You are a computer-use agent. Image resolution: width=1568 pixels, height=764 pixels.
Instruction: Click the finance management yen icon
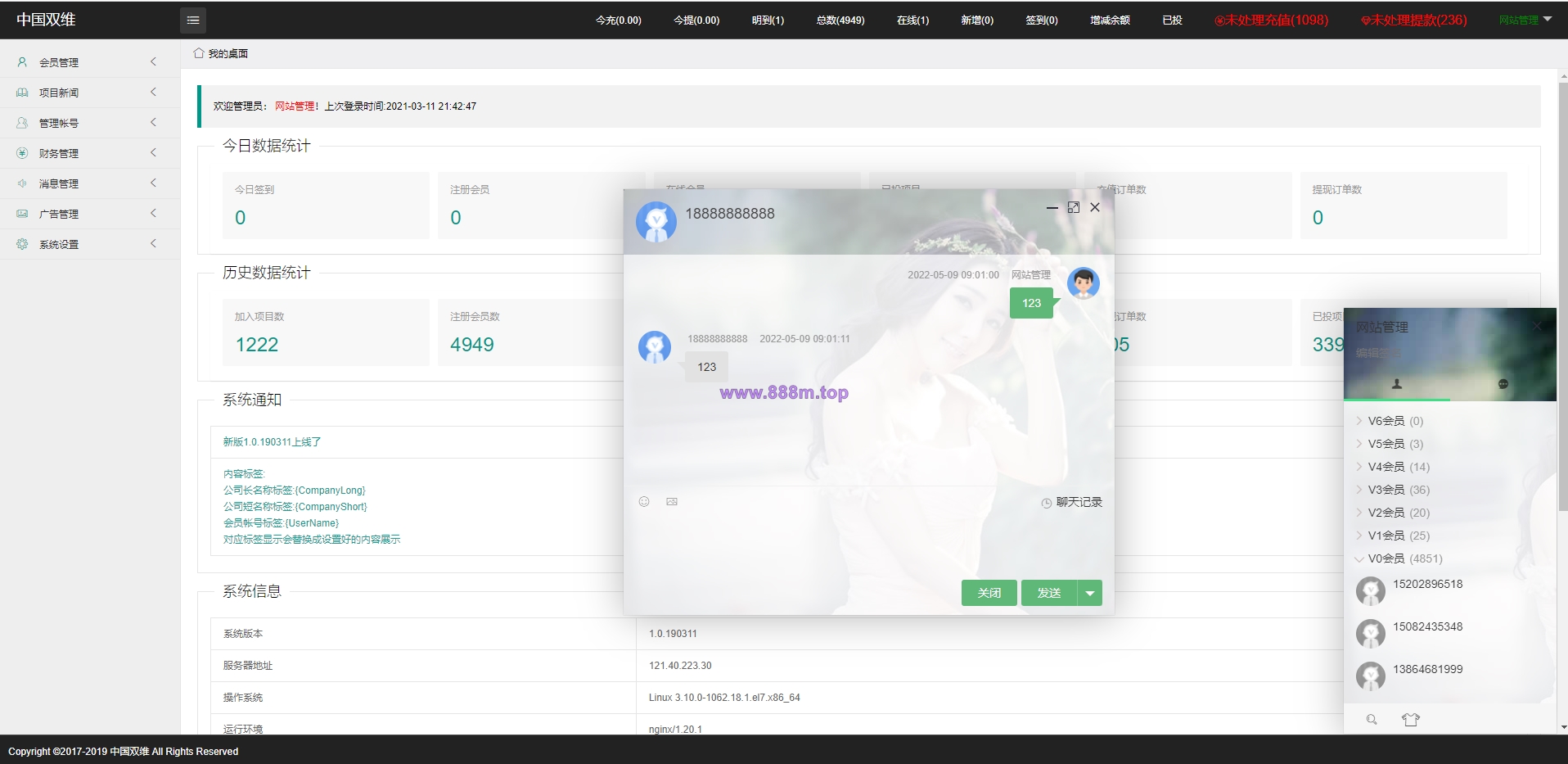pyautogui.click(x=22, y=153)
